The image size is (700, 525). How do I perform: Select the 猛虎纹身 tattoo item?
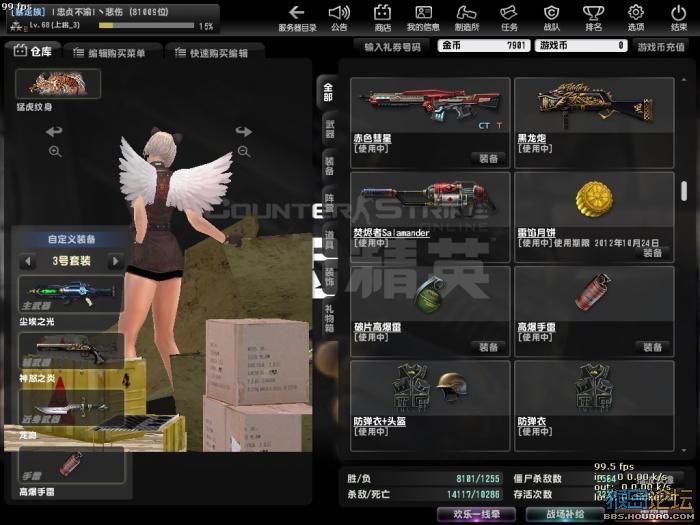(58, 83)
